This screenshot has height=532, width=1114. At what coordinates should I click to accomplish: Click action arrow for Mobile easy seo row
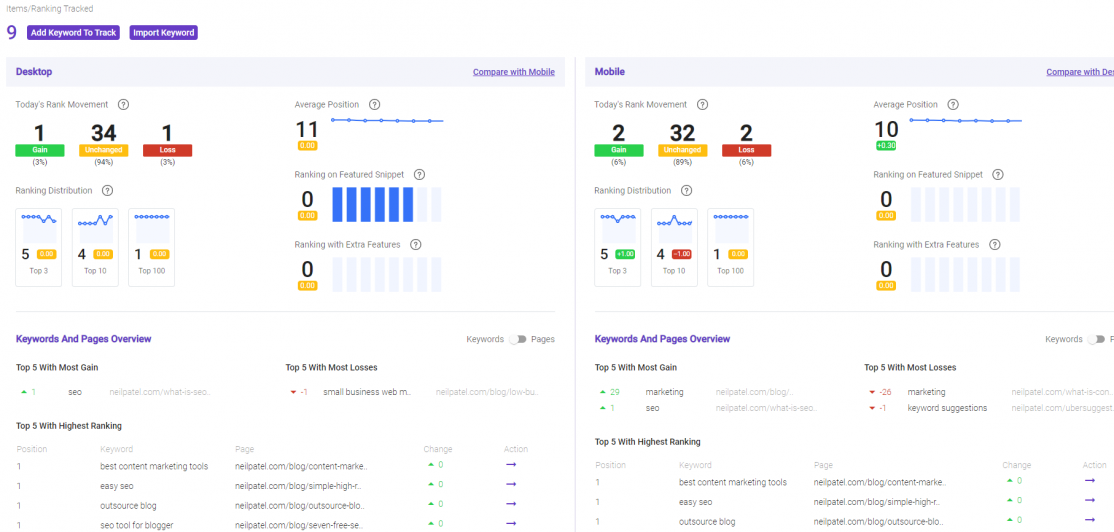coord(1090,500)
